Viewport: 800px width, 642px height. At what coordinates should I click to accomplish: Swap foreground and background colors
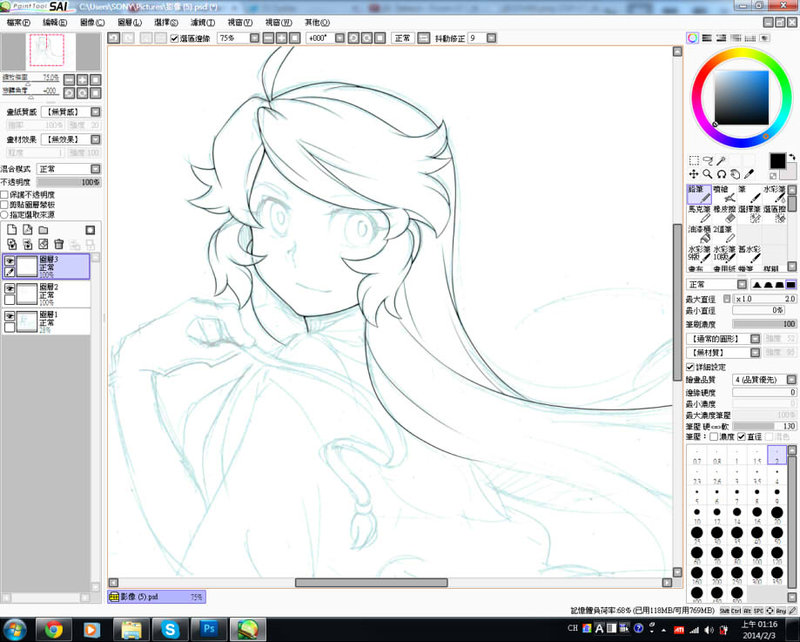[x=791, y=157]
